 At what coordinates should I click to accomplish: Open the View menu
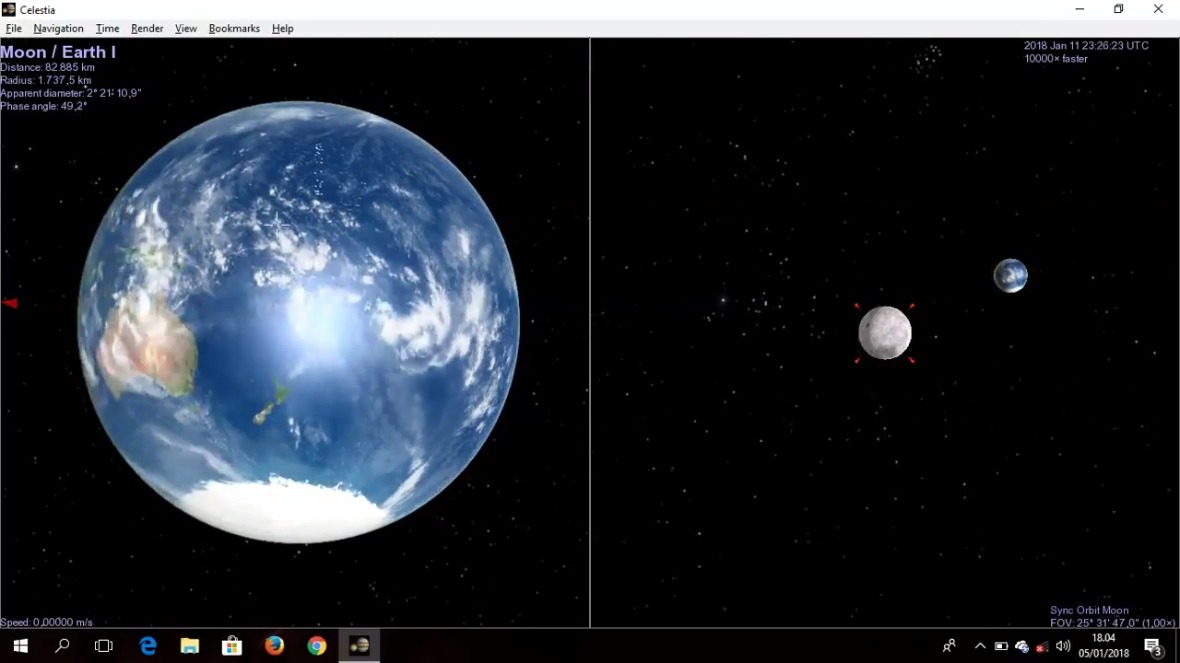185,29
